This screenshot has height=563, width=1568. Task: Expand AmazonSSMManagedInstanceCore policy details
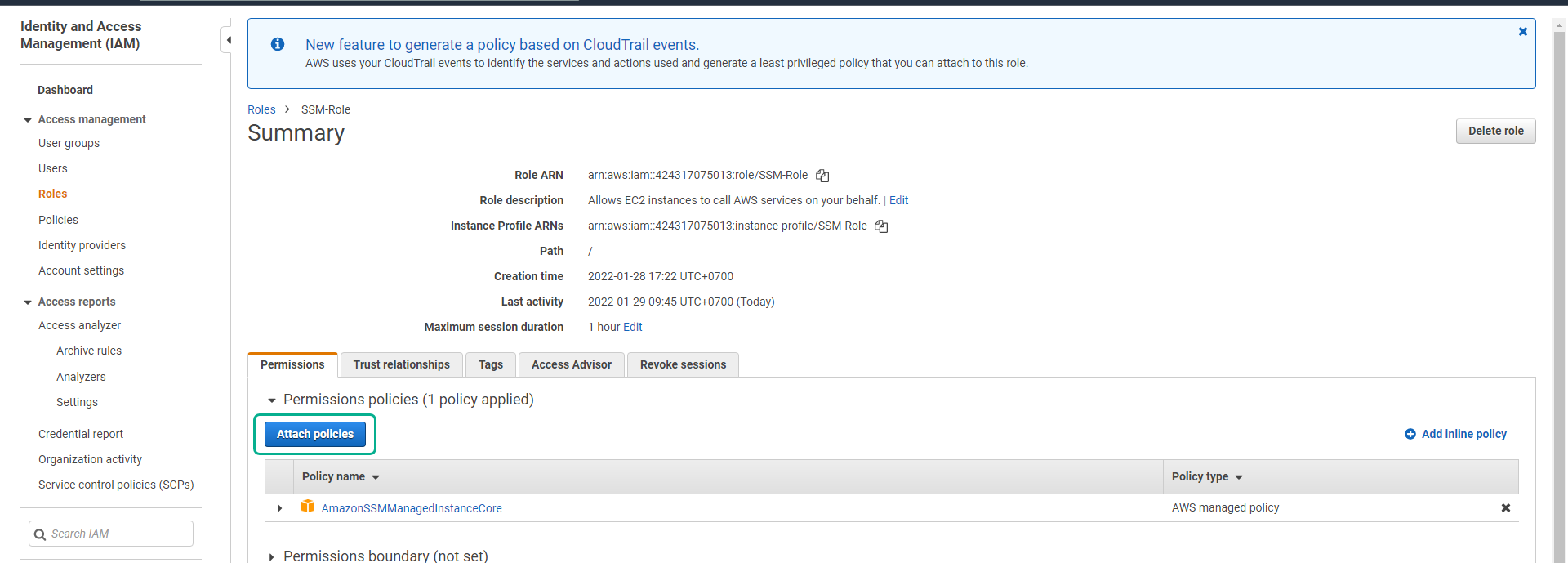pyautogui.click(x=279, y=507)
